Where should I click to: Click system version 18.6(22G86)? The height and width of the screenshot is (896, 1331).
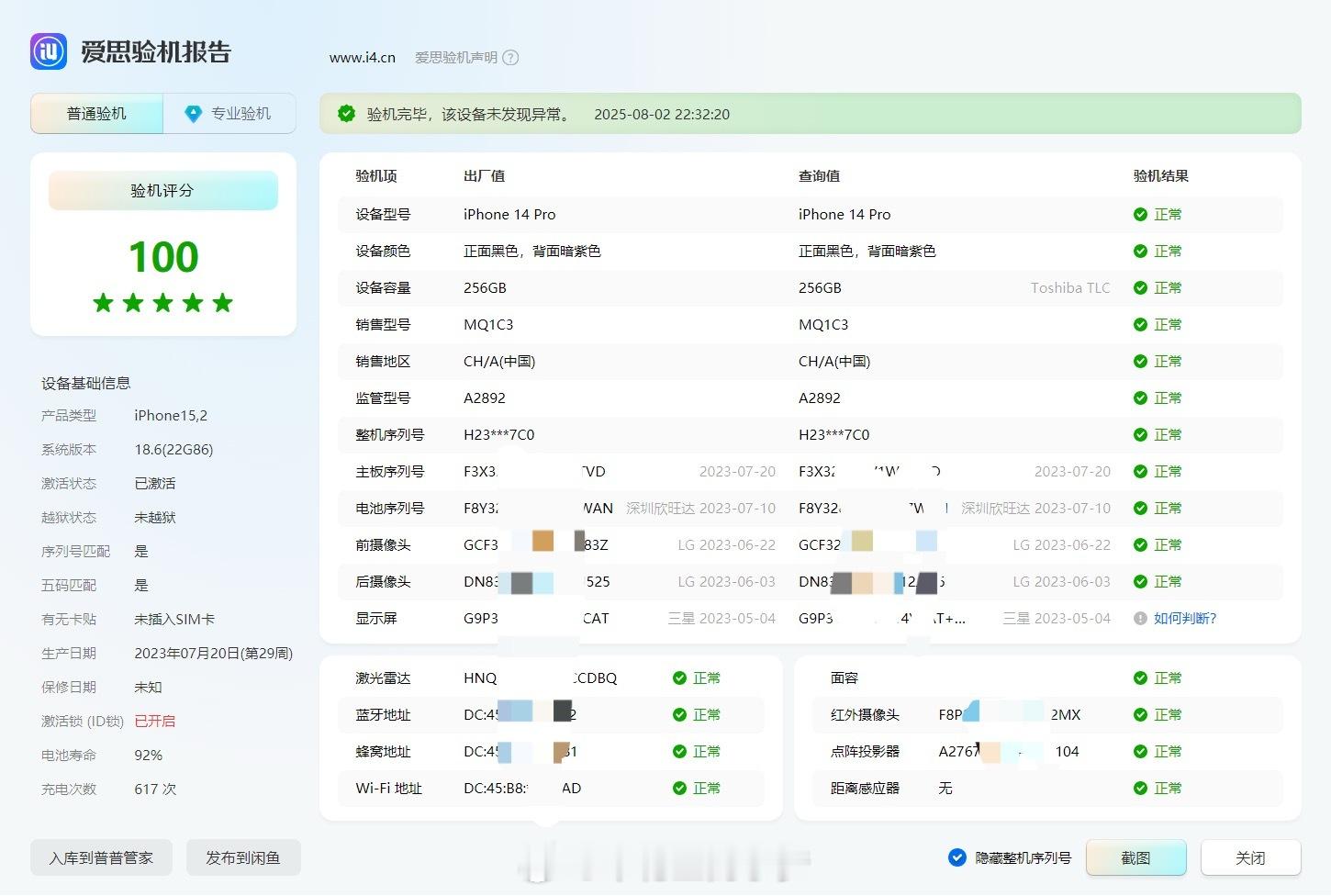coord(173,450)
